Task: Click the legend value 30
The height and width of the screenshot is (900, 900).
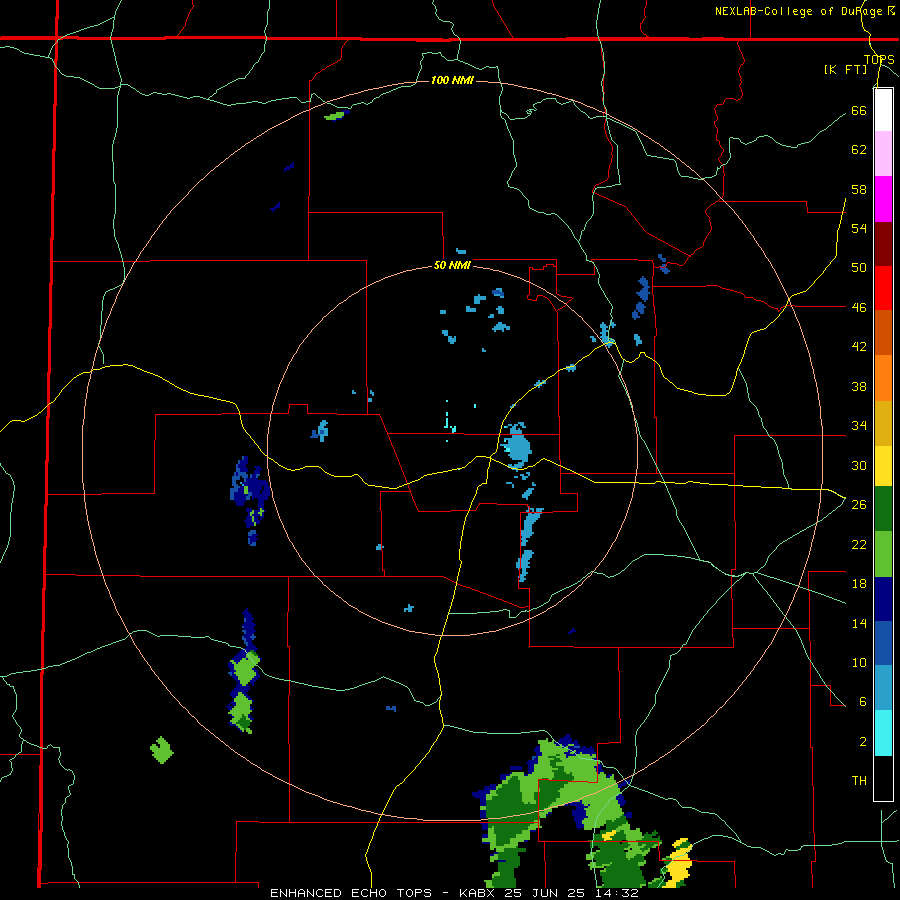Action: pos(859,465)
